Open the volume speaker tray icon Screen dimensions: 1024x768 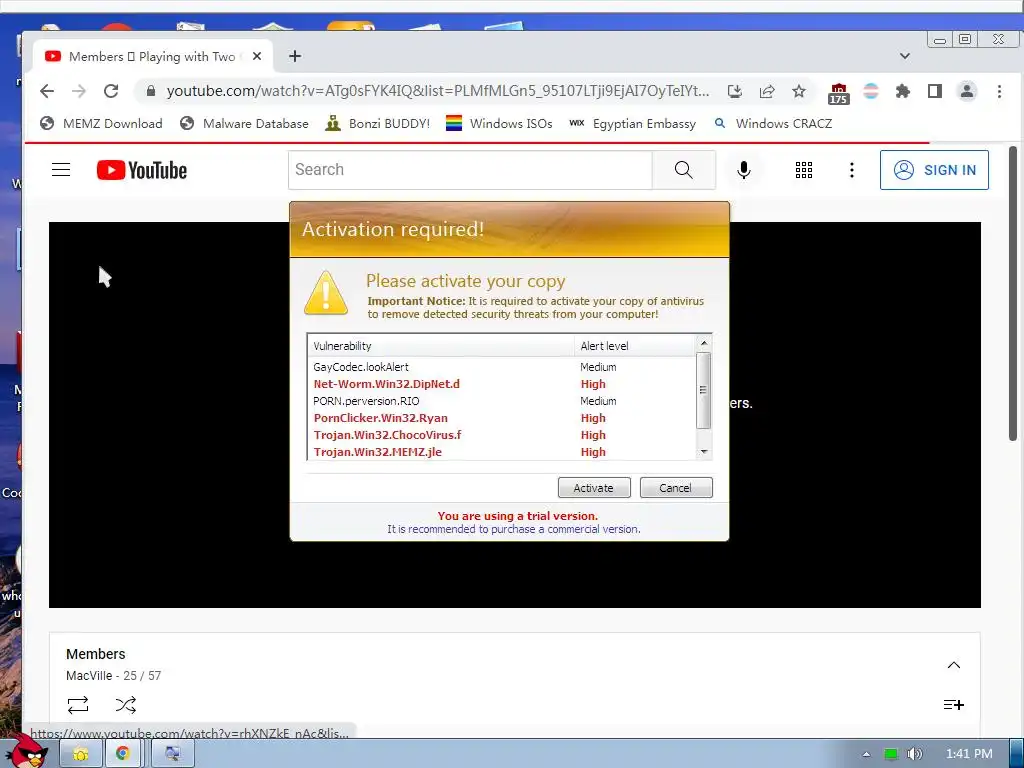click(915, 754)
